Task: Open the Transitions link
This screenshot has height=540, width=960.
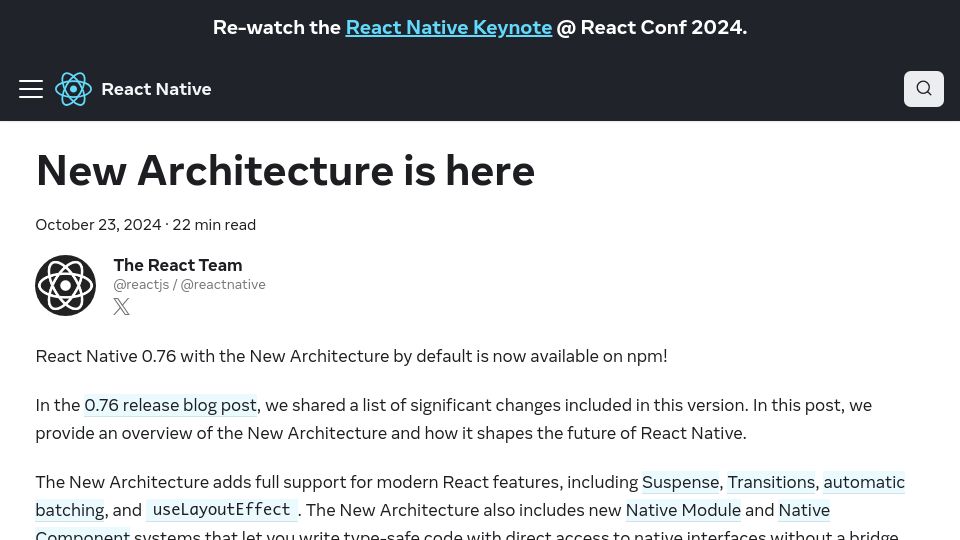Action: pos(771,482)
